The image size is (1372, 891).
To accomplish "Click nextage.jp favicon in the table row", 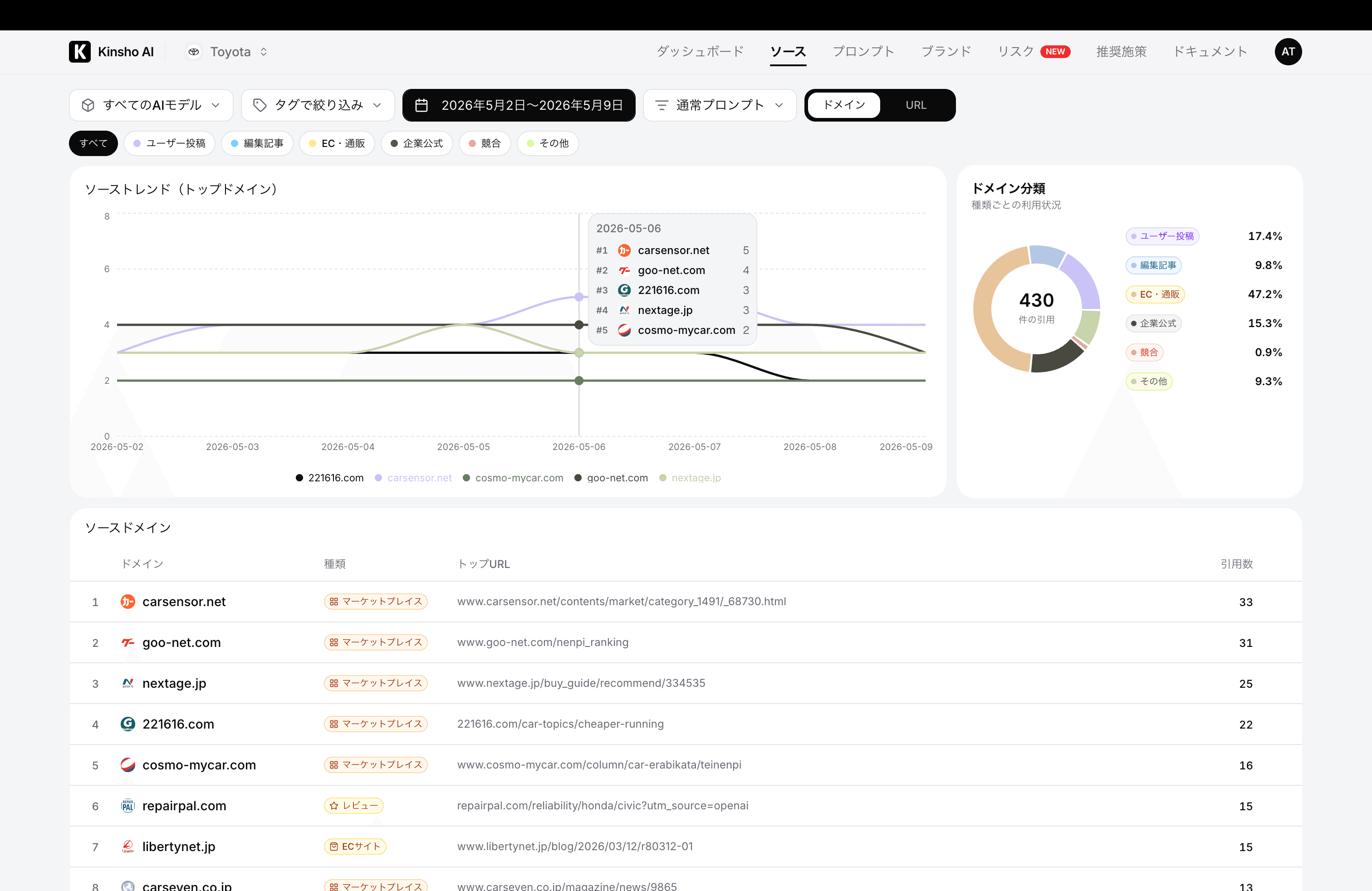I will (x=127, y=683).
